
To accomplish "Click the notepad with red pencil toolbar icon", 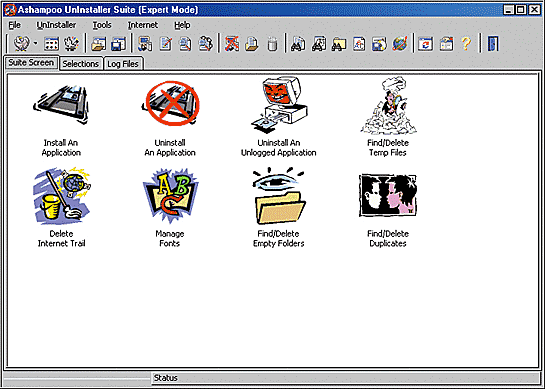I will (x=166, y=44).
